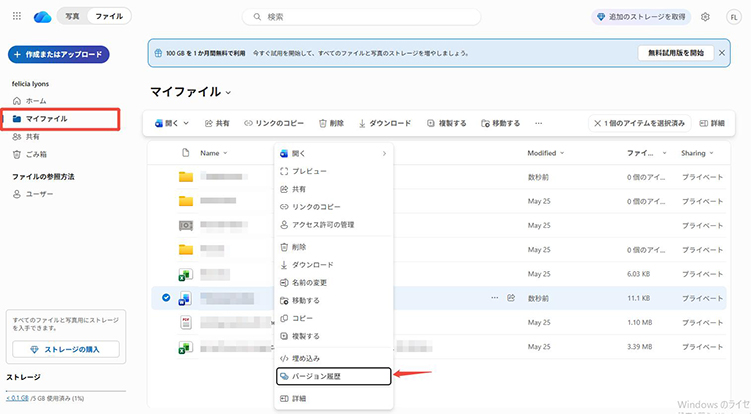Select マイファイル in sidebar
The width and height of the screenshot is (751, 414).
tap(60, 119)
